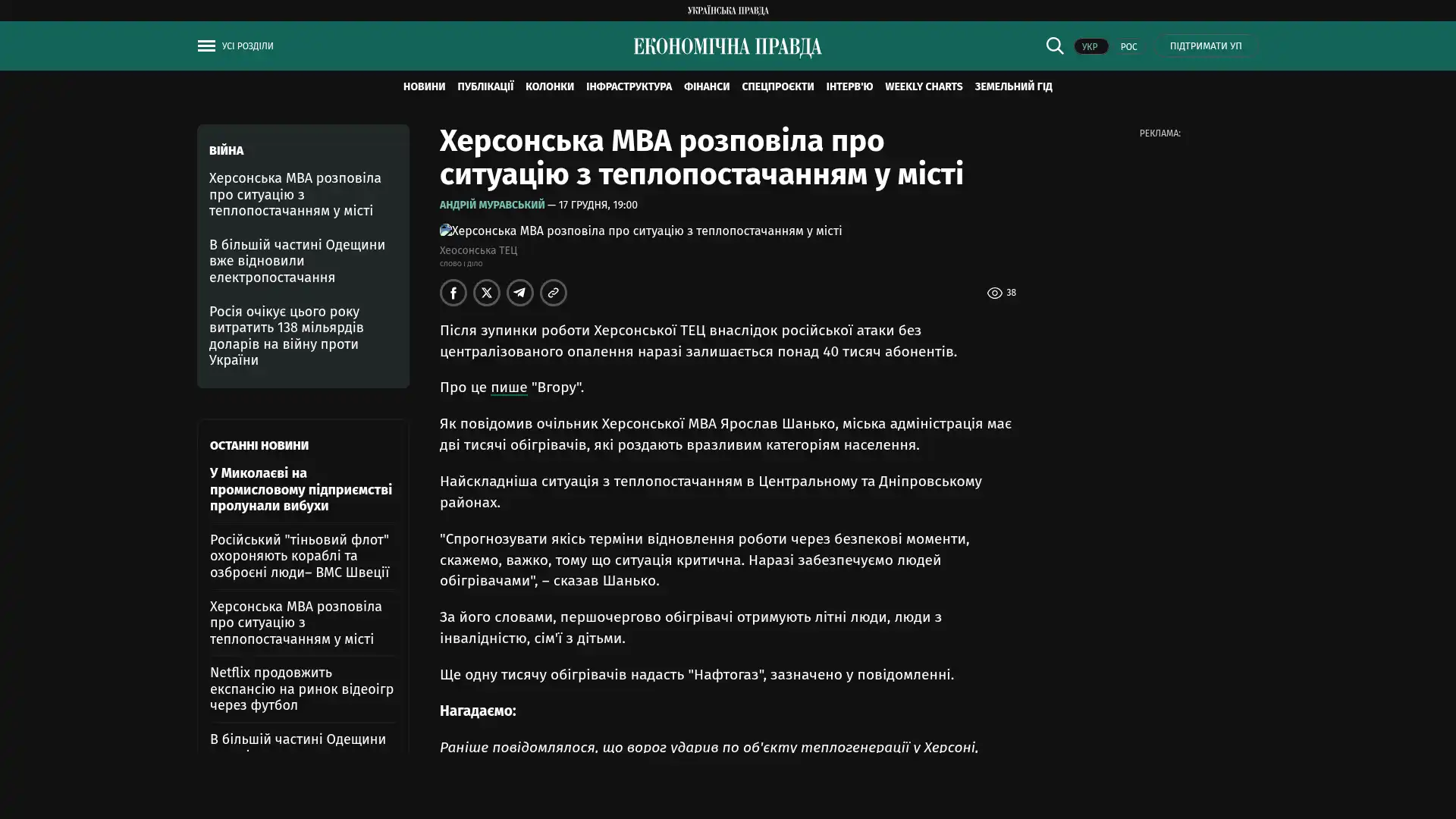Open Українська правда top banner link
The height and width of the screenshot is (819, 1456).
(x=727, y=10)
